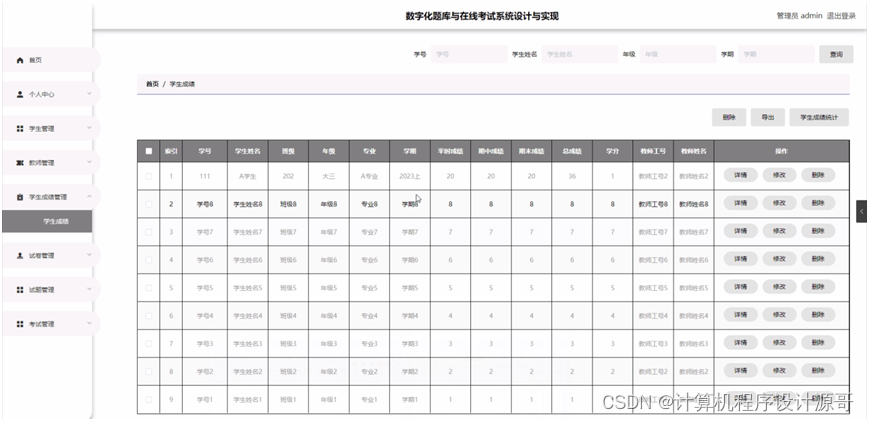Image resolution: width=869 pixels, height=421 pixels.
Task: Click 修改 for the row 学号2
Action: pyautogui.click(x=779, y=371)
